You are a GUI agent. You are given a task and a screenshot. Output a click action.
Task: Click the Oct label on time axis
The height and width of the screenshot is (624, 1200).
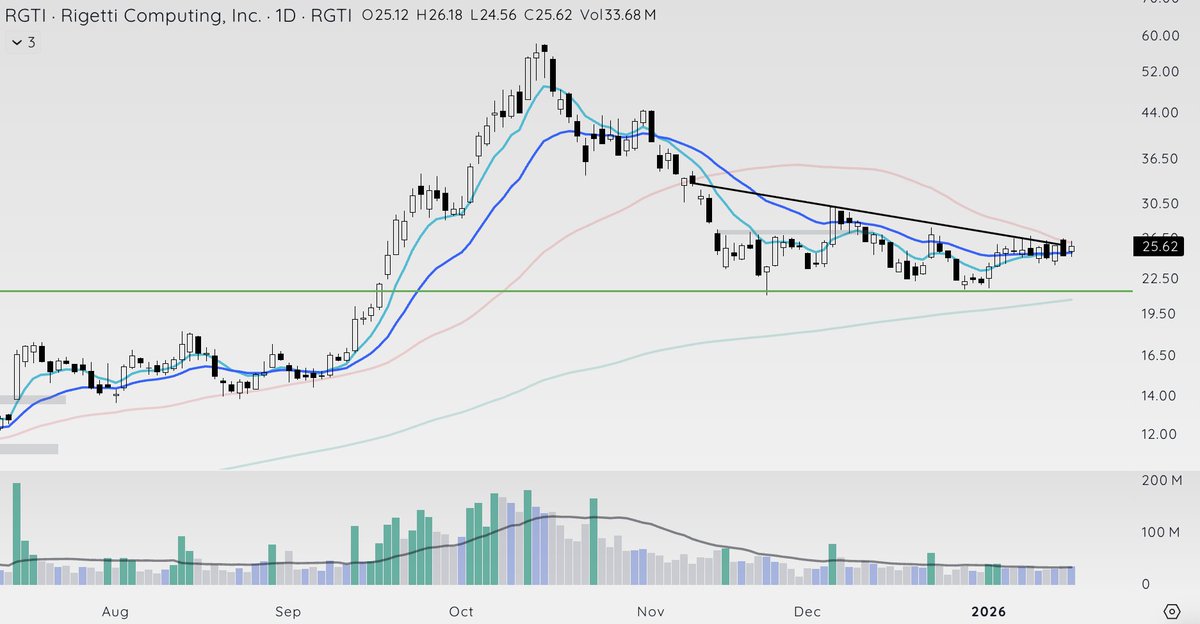tap(461, 610)
